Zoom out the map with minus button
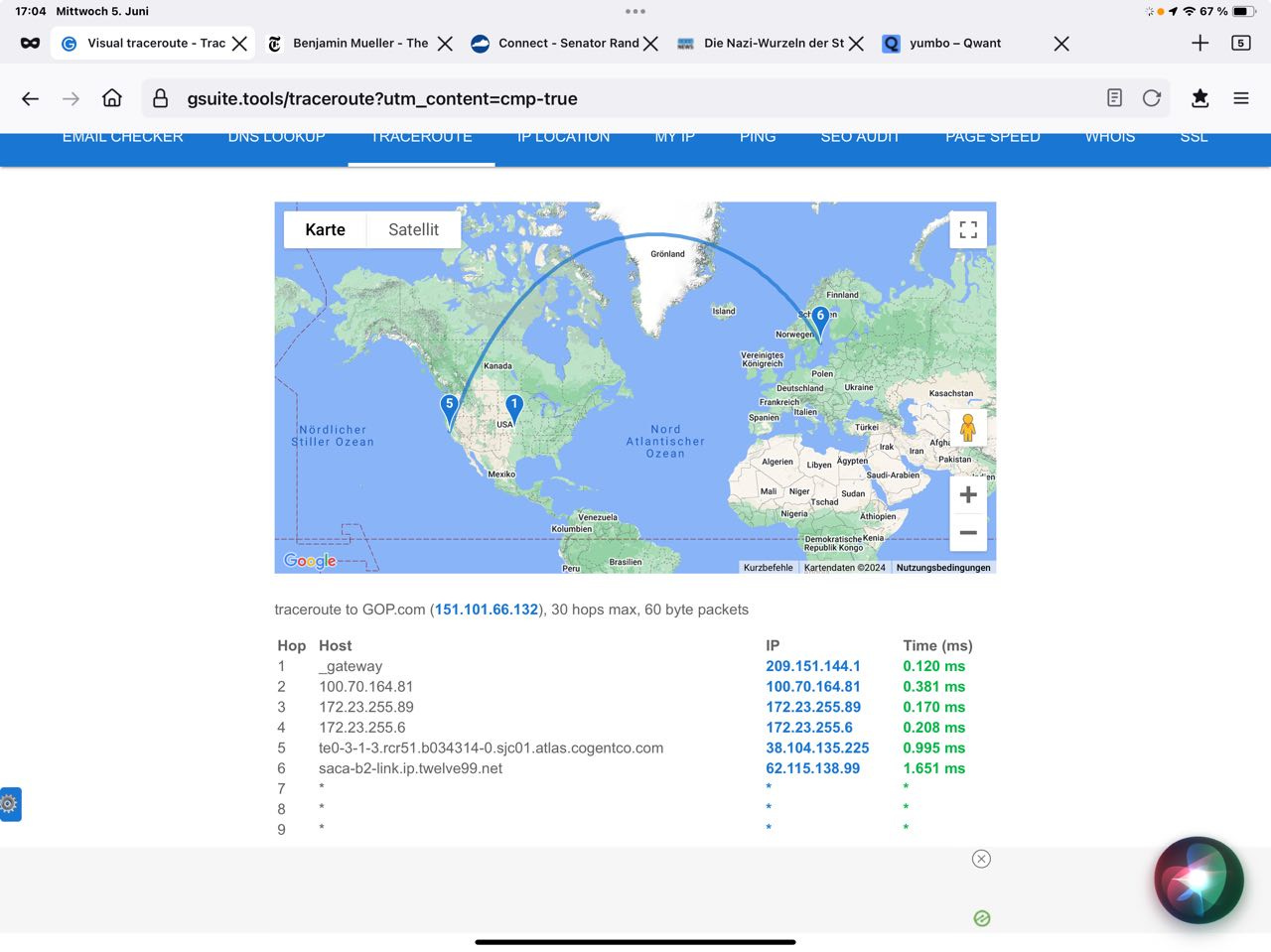This screenshot has height=952, width=1271. coord(968,533)
